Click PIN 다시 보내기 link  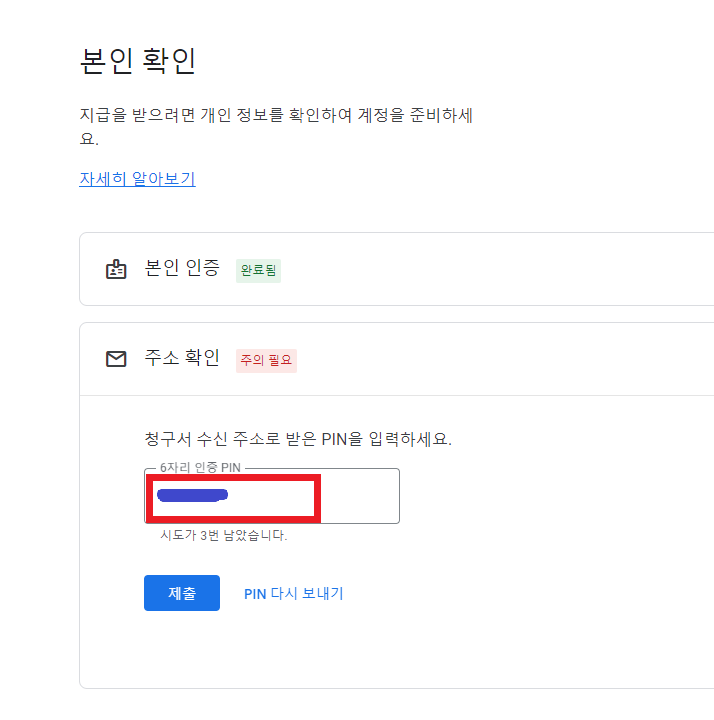coord(294,593)
